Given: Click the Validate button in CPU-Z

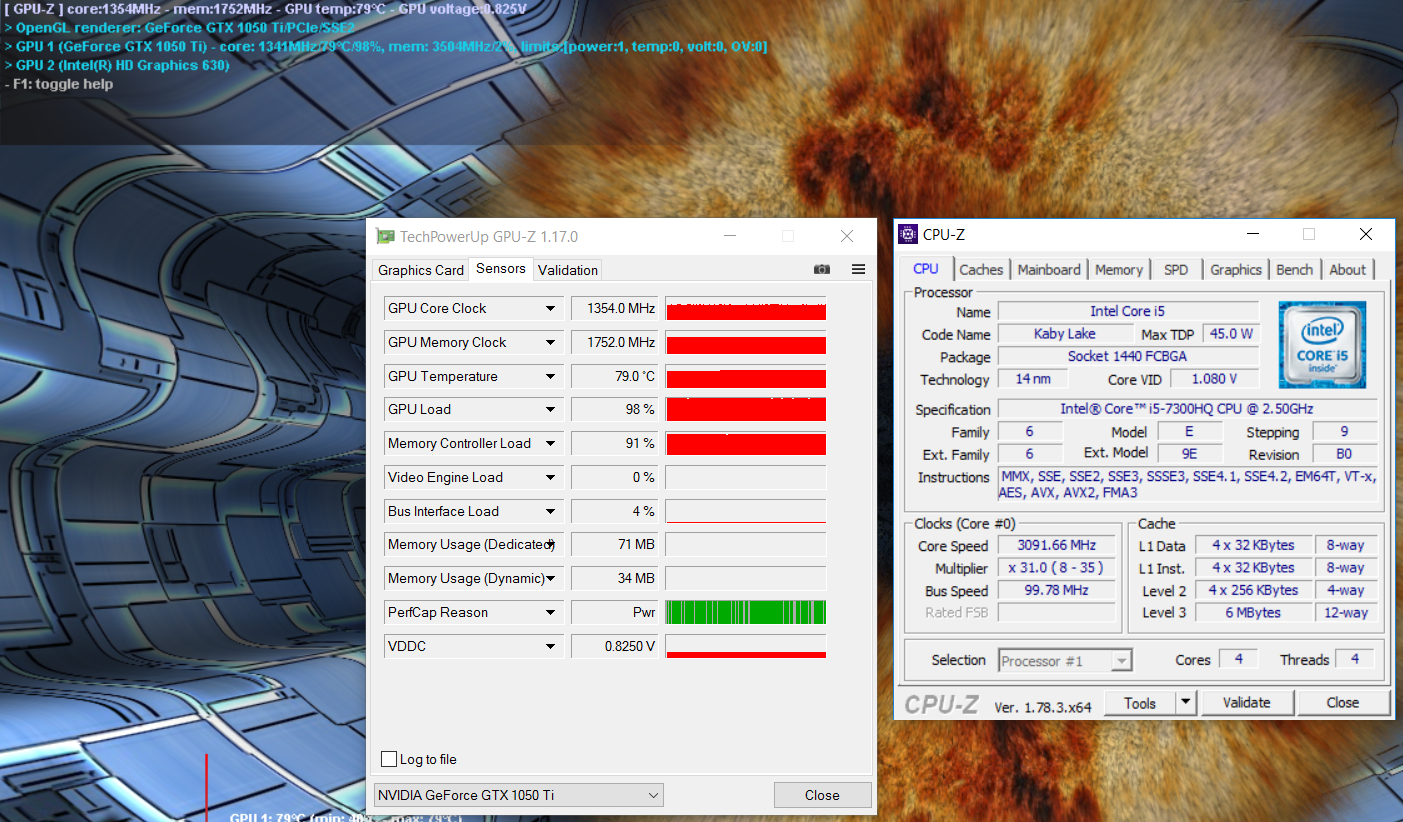Looking at the screenshot, I should [1246, 703].
